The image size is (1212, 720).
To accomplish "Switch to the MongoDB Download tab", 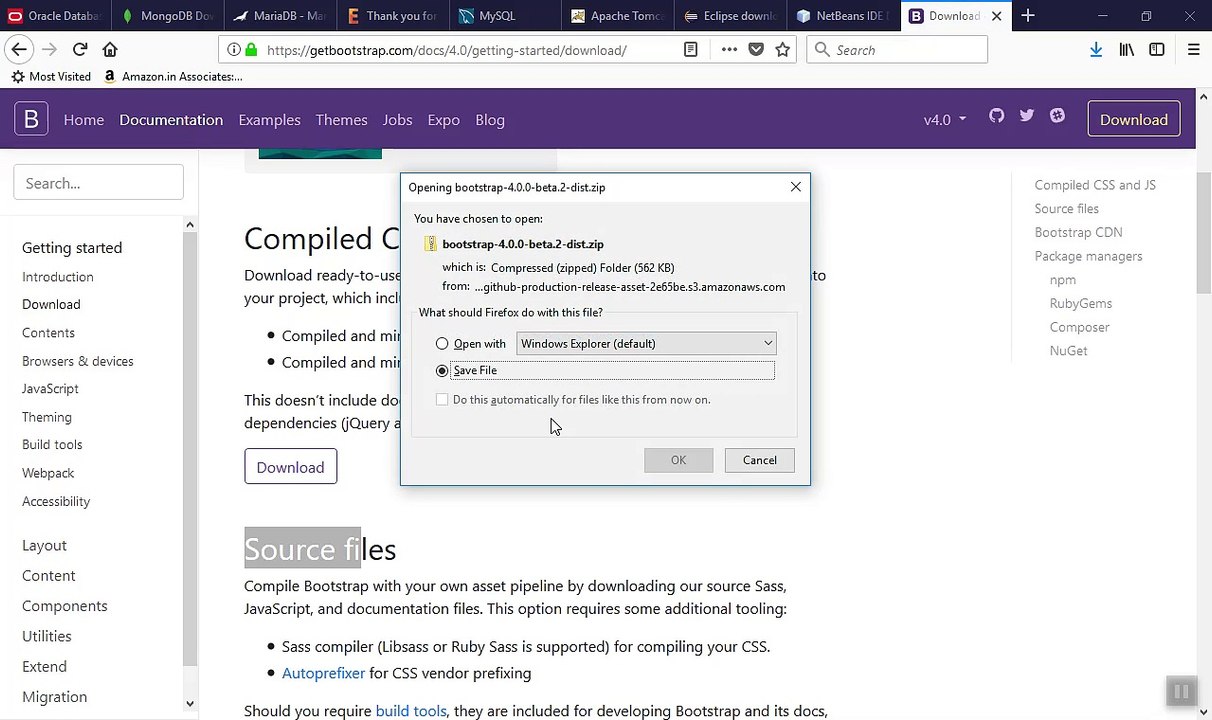I will click(167, 16).
